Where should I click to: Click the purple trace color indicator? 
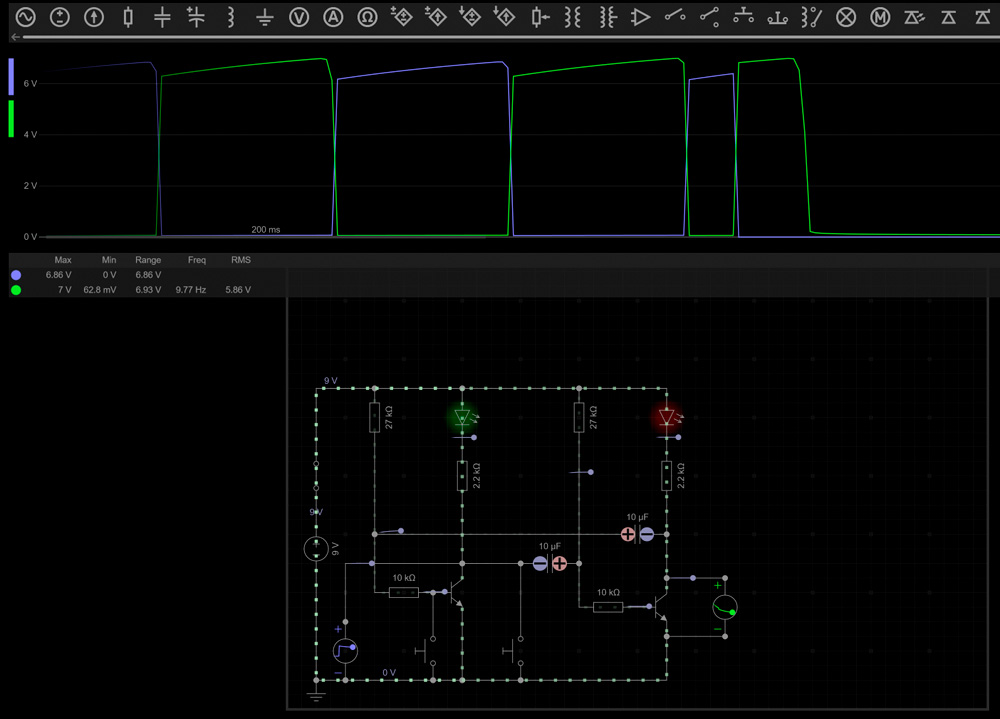click(11, 76)
